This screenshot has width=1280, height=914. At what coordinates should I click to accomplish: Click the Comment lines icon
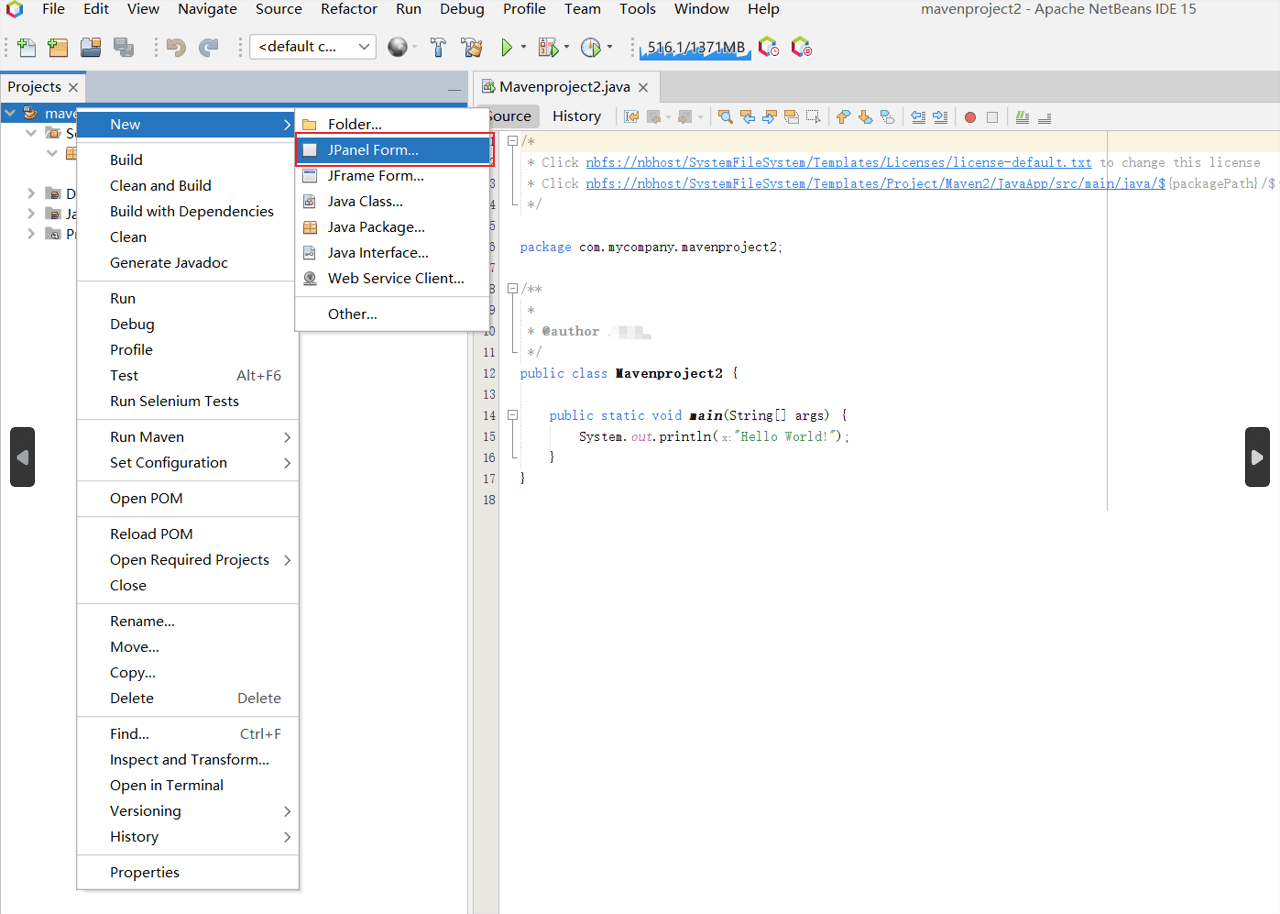pos(1022,117)
